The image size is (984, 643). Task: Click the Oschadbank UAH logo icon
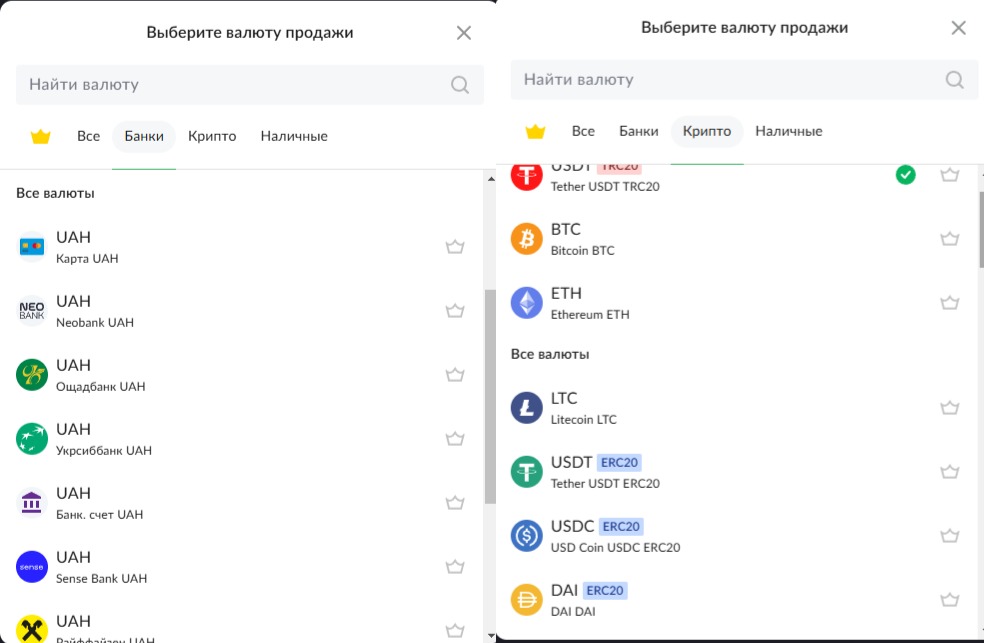coord(32,375)
